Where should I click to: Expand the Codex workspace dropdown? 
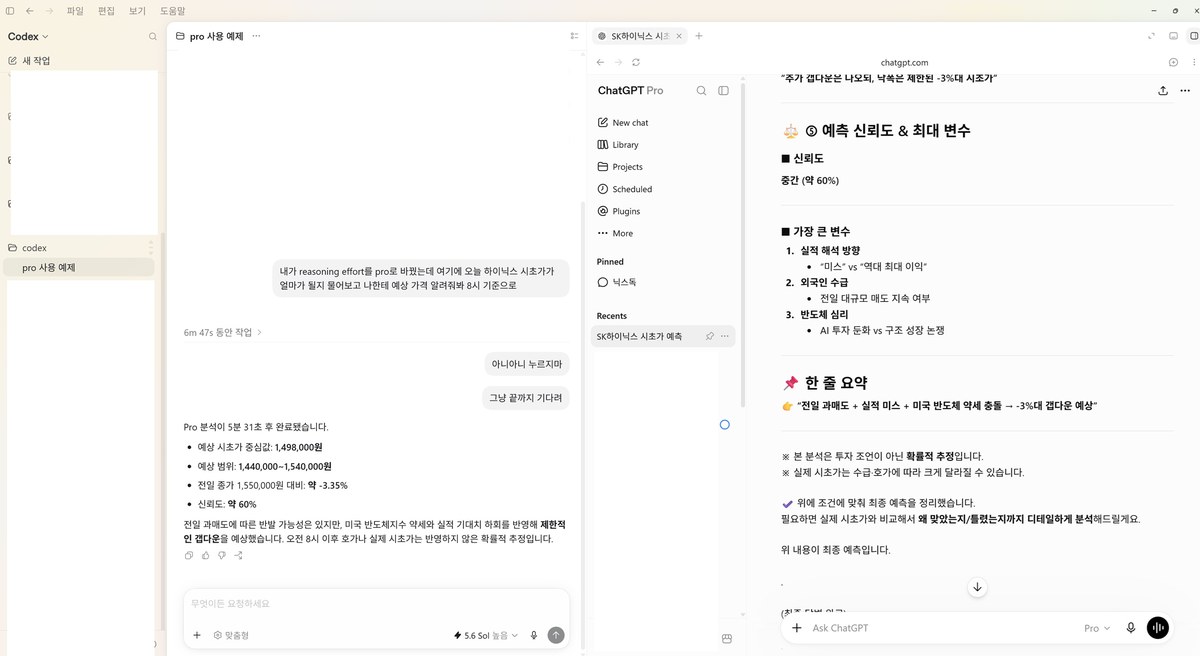(28, 36)
